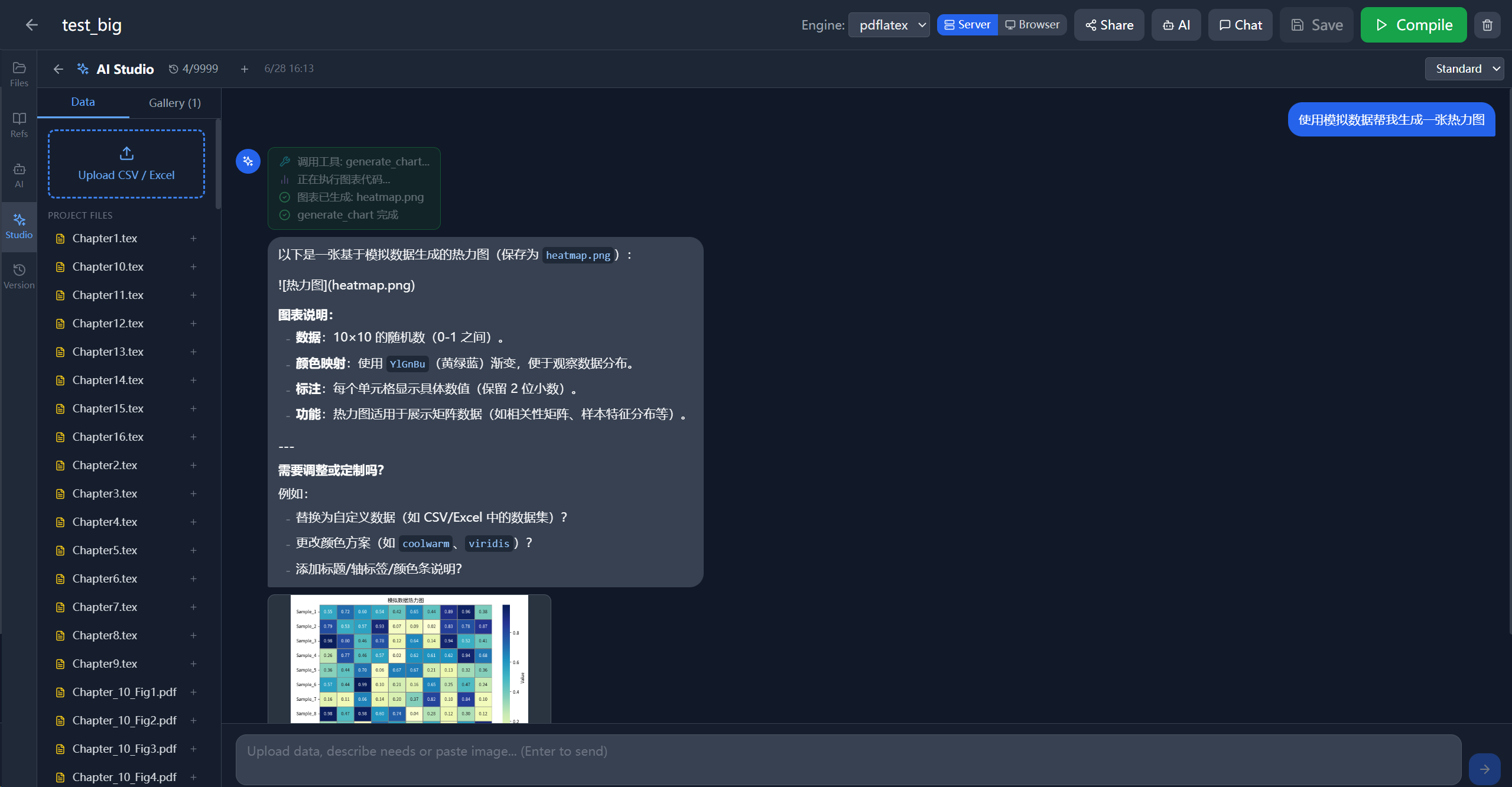Viewport: 1512px width, 787px height.
Task: Click Upload CSV / Excel area
Action: click(x=126, y=164)
